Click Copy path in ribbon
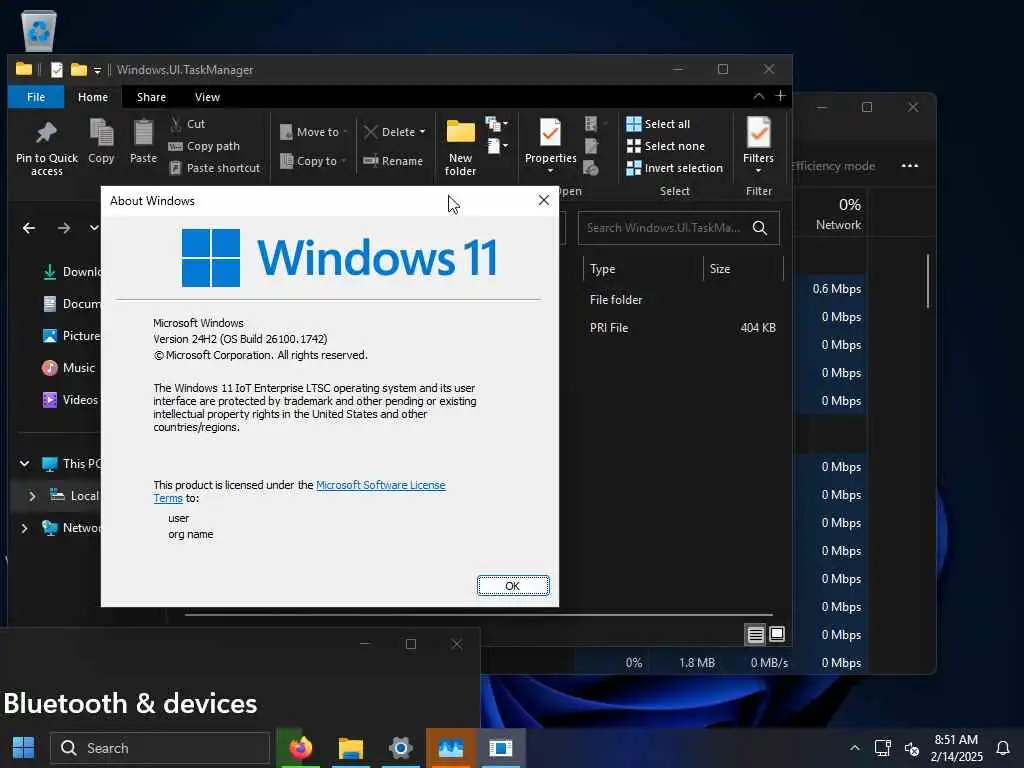The image size is (1024, 768). coord(204,146)
